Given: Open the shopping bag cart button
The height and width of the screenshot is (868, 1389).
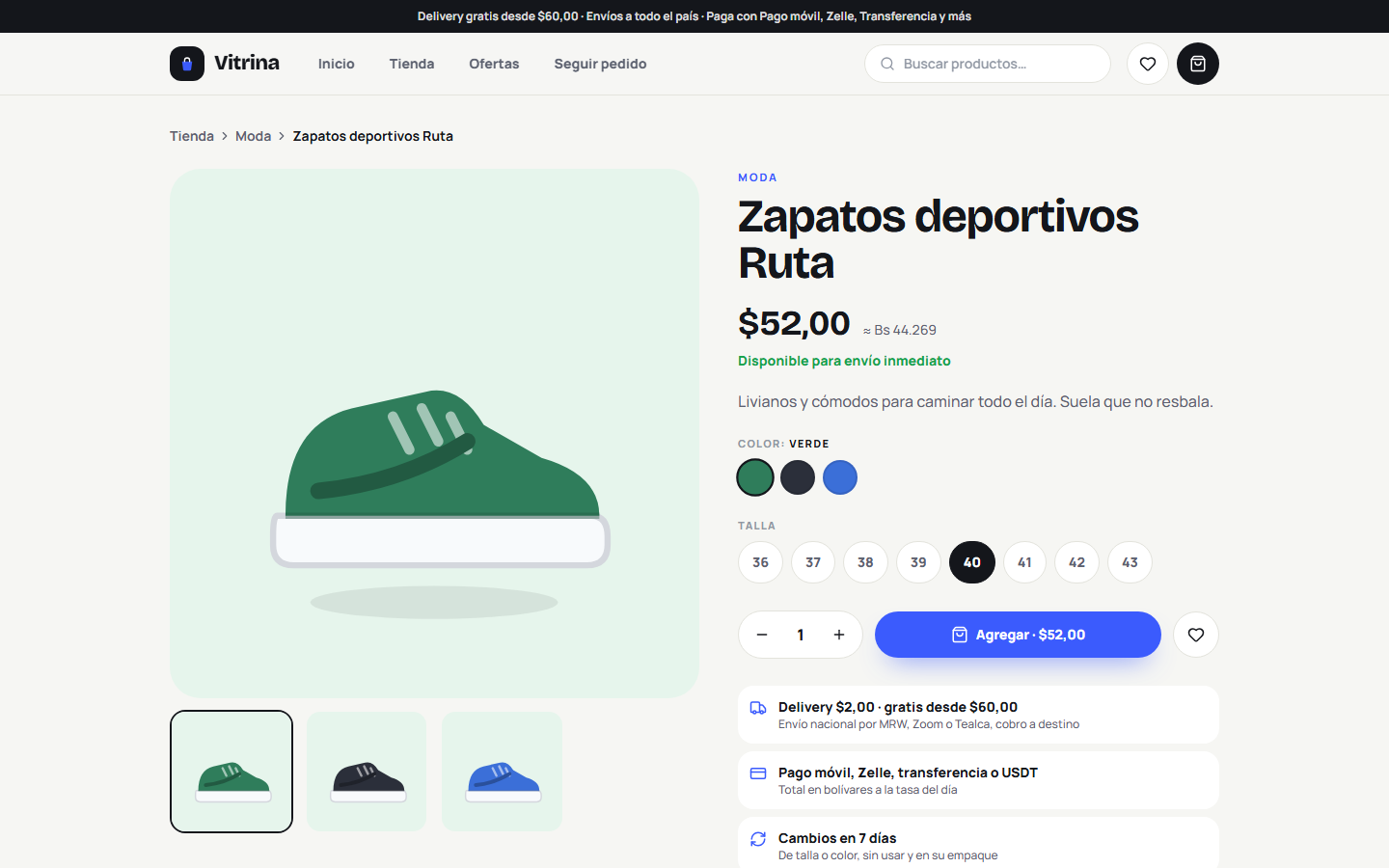Looking at the screenshot, I should [1198, 64].
